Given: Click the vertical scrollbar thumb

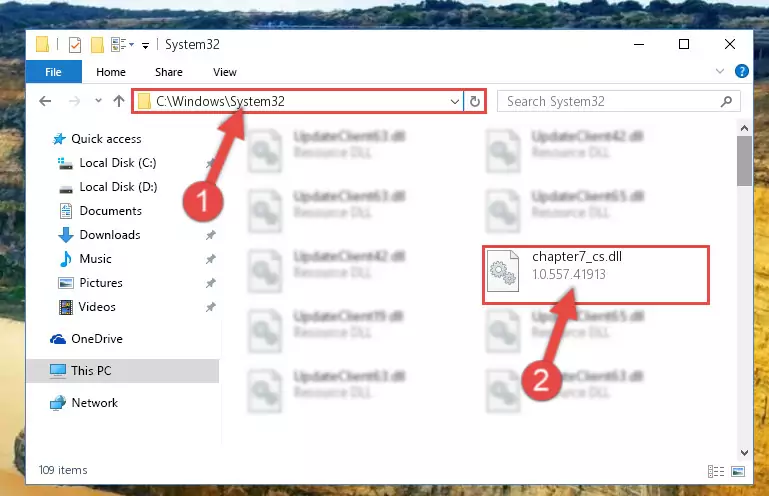Looking at the screenshot, I should [744, 161].
